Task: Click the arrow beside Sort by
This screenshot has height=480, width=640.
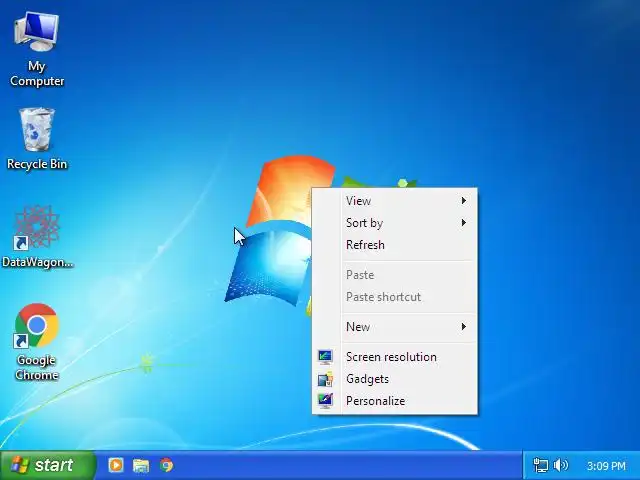Action: (x=464, y=223)
